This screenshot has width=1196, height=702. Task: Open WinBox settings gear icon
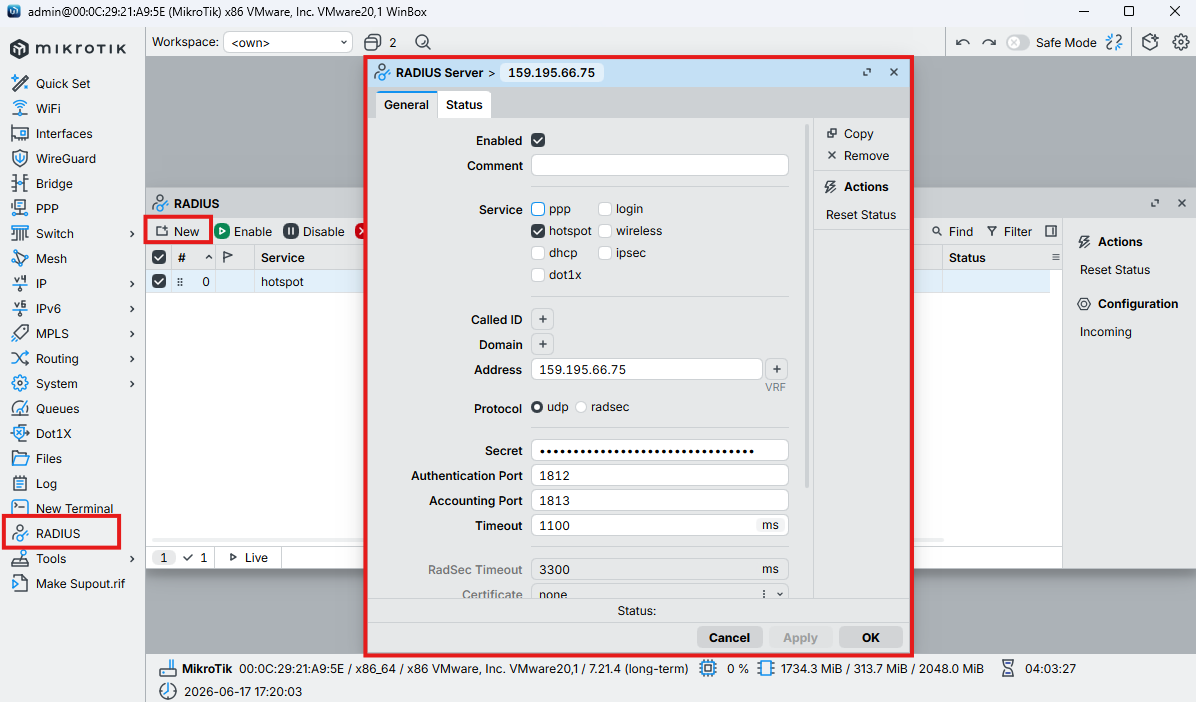coord(1181,42)
